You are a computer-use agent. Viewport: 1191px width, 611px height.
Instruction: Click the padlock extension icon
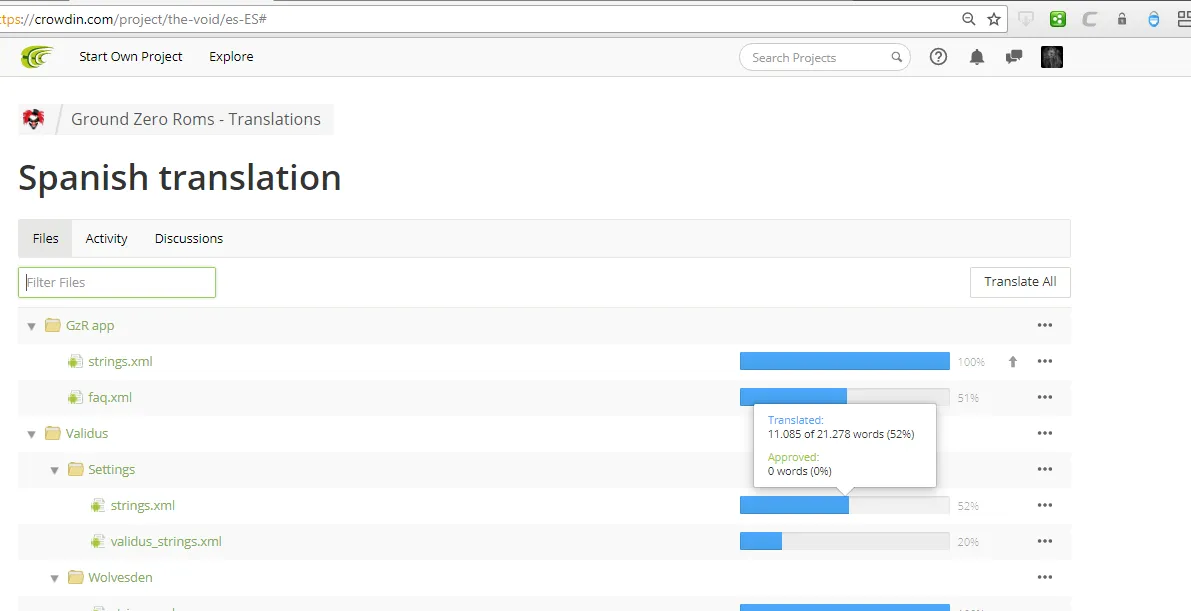[x=1121, y=20]
